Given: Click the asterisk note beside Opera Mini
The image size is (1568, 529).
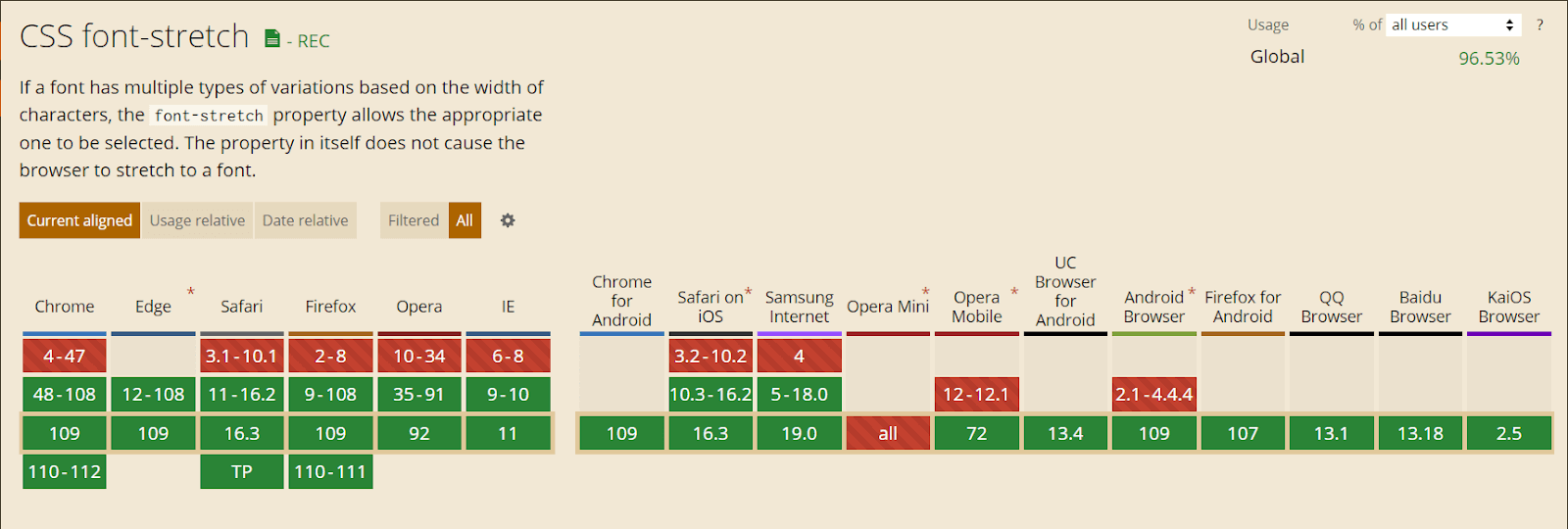Looking at the screenshot, I should tap(925, 292).
